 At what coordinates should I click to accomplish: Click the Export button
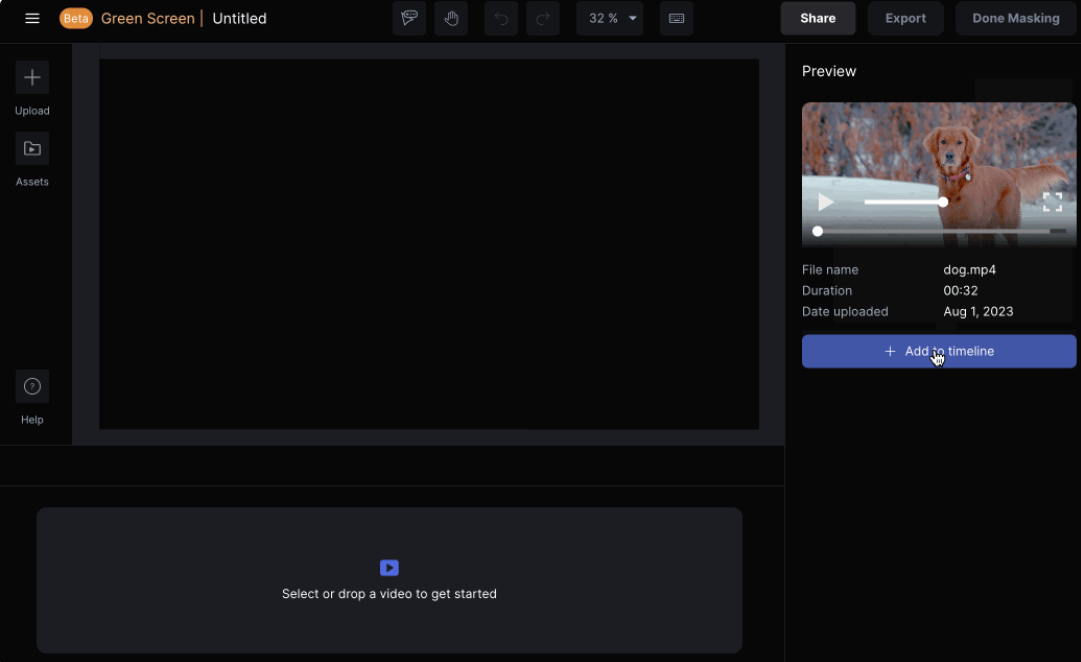[x=905, y=18]
